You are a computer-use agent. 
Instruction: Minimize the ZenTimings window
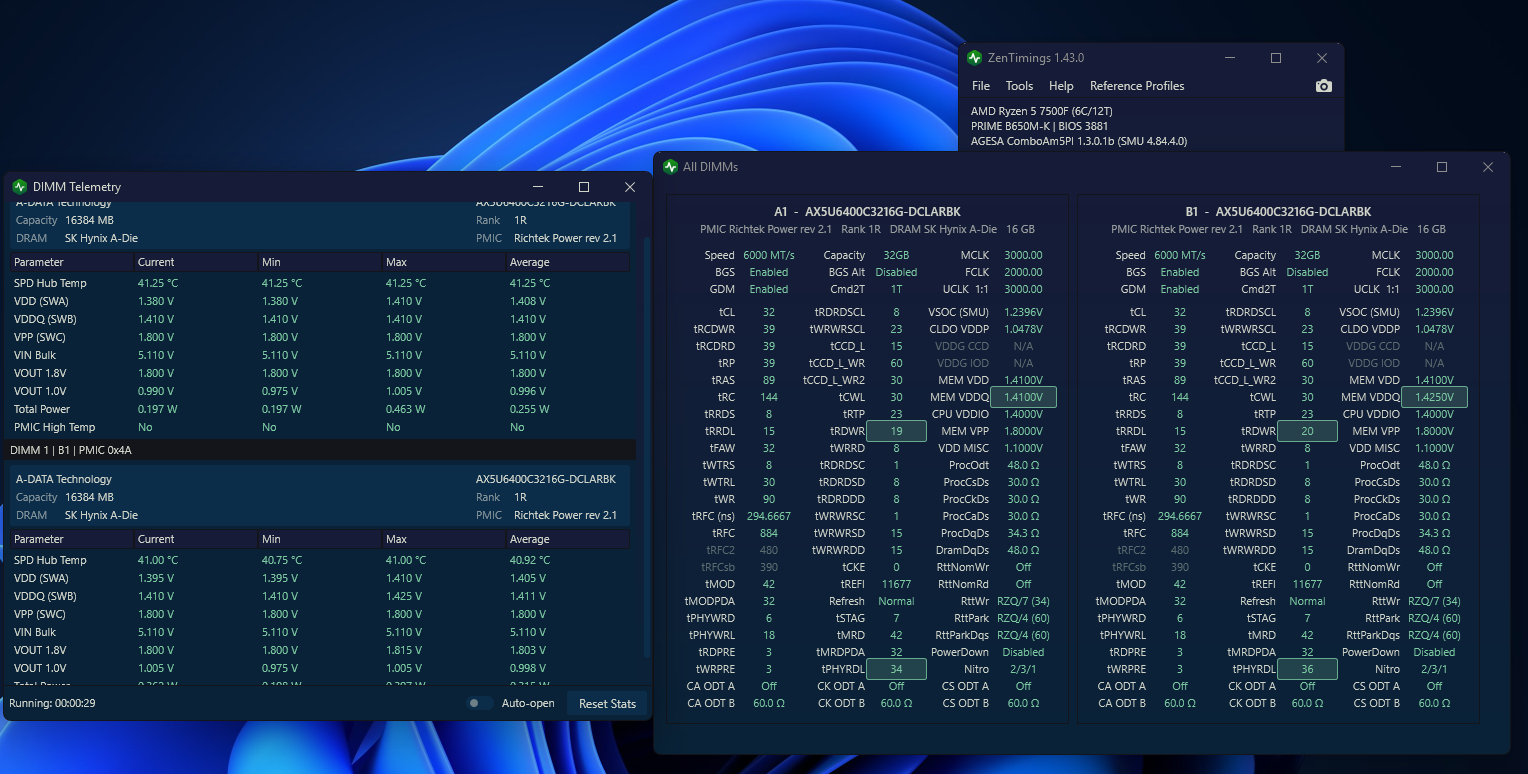tap(1230, 58)
